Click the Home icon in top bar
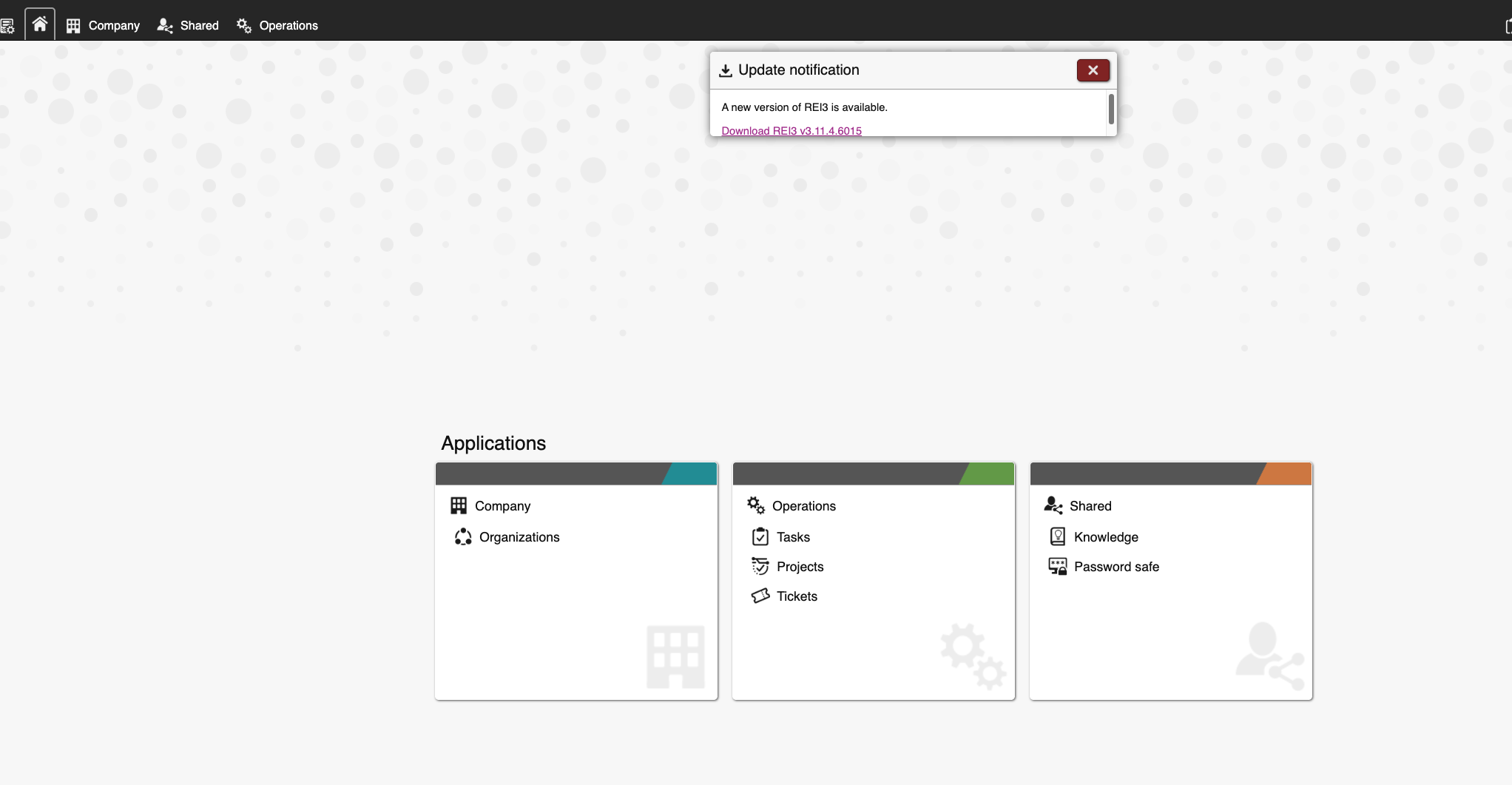This screenshot has width=1512, height=785. pos(40,24)
